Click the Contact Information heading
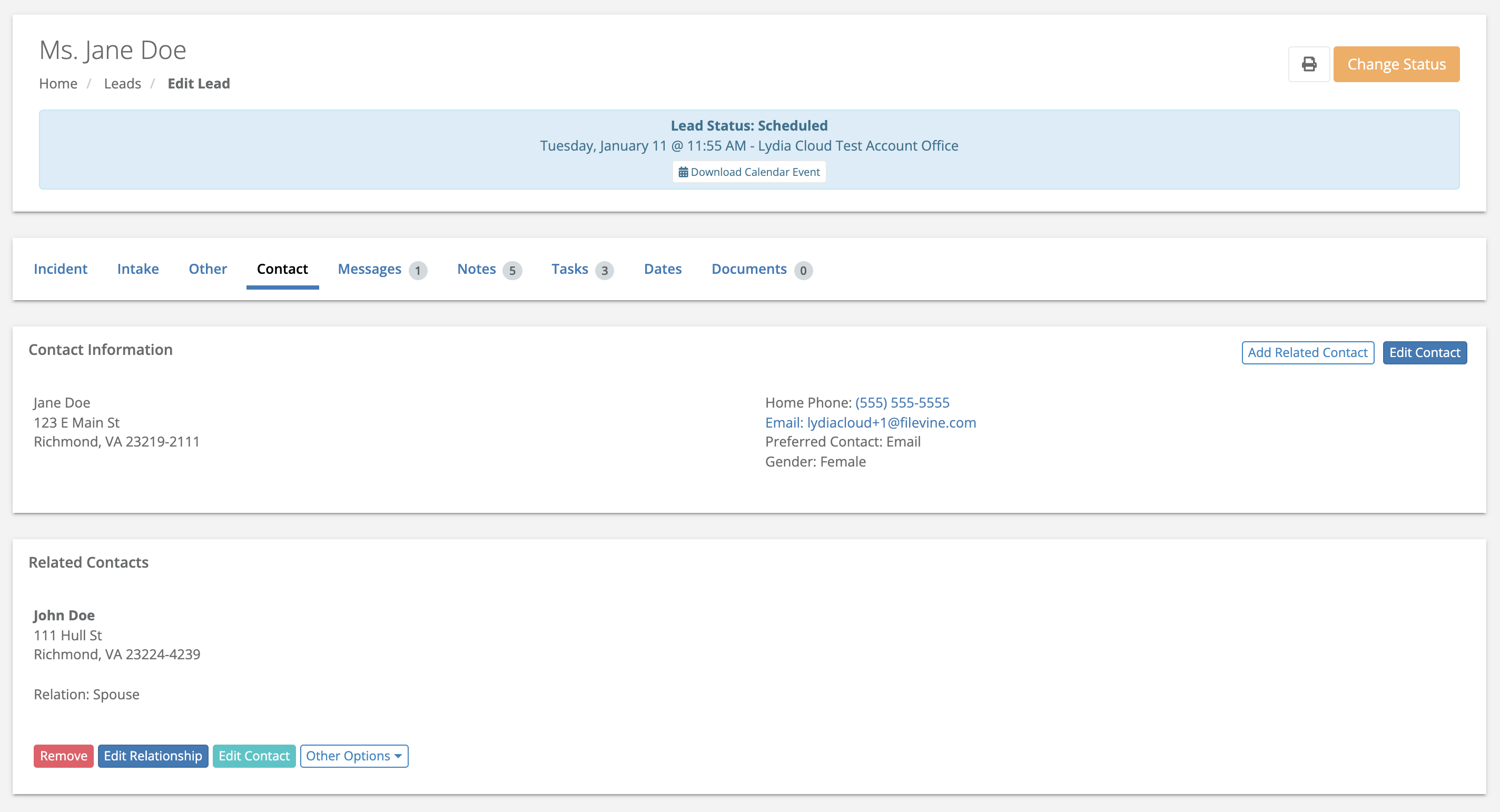Image resolution: width=1500 pixels, height=812 pixels. point(101,349)
